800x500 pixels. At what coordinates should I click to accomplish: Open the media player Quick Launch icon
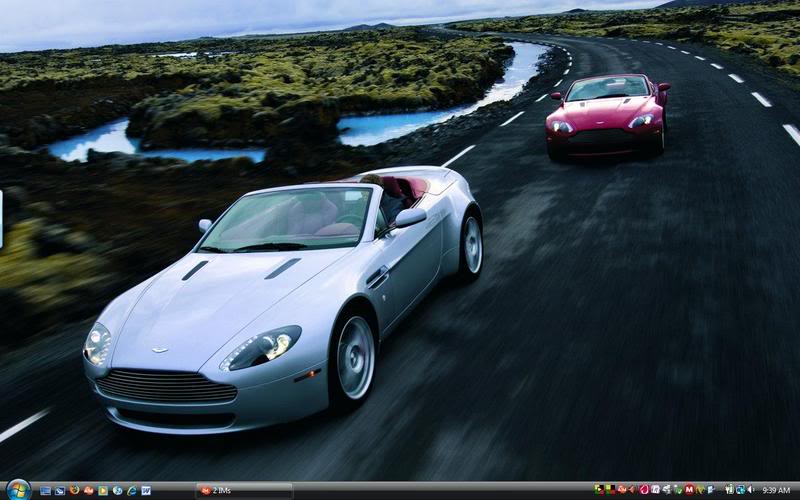point(103,490)
